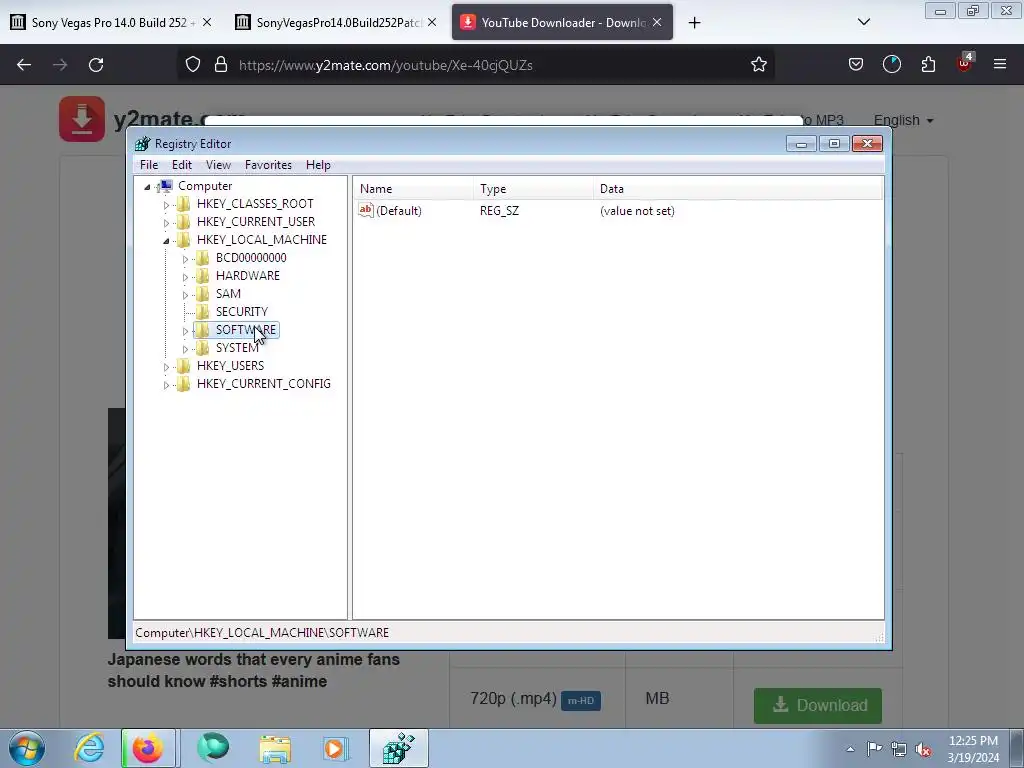Open Windows Explorer from taskbar
Screen dimensions: 1024x768
coord(275,748)
